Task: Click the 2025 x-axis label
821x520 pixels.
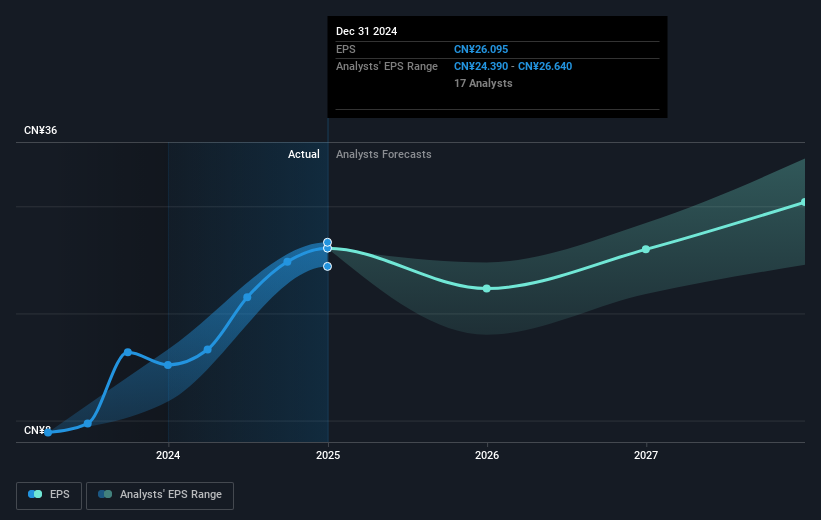Action: coord(328,455)
